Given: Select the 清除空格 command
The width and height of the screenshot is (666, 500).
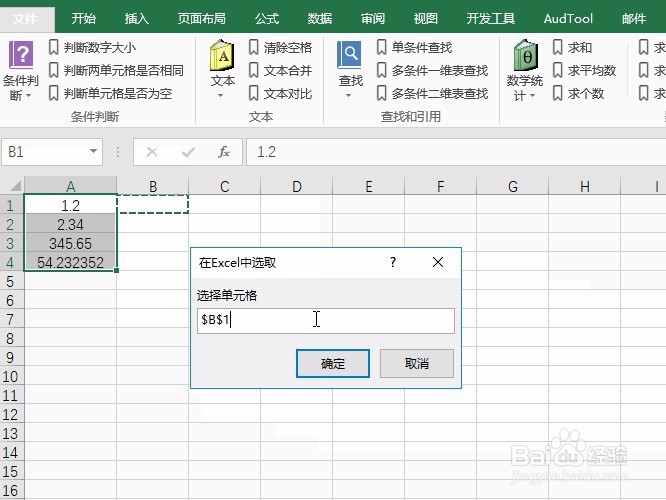Looking at the screenshot, I should click(x=280, y=47).
